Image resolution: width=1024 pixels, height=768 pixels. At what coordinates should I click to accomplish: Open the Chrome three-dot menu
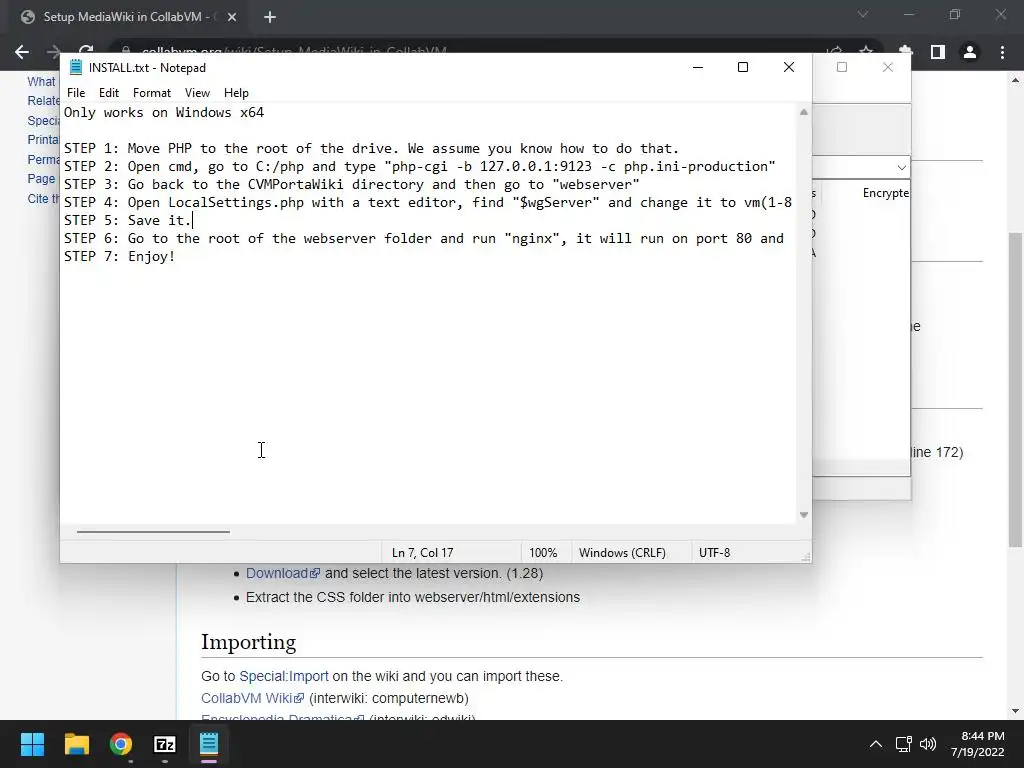[x=1002, y=52]
